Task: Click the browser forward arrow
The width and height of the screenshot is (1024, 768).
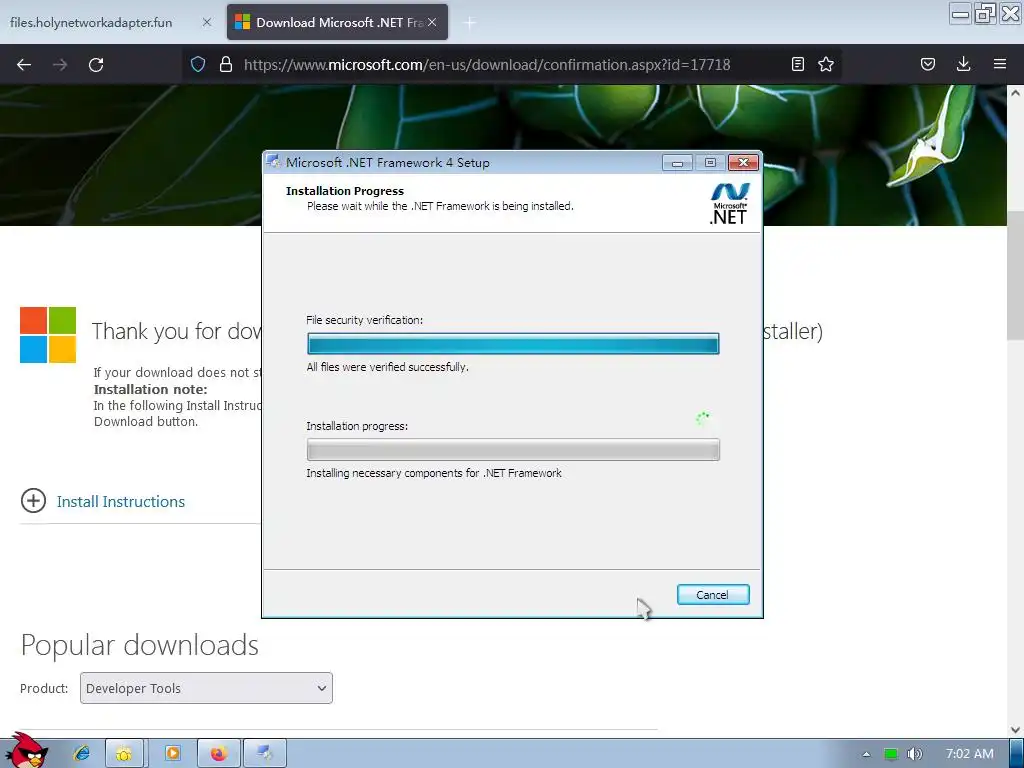Action: pyautogui.click(x=60, y=65)
